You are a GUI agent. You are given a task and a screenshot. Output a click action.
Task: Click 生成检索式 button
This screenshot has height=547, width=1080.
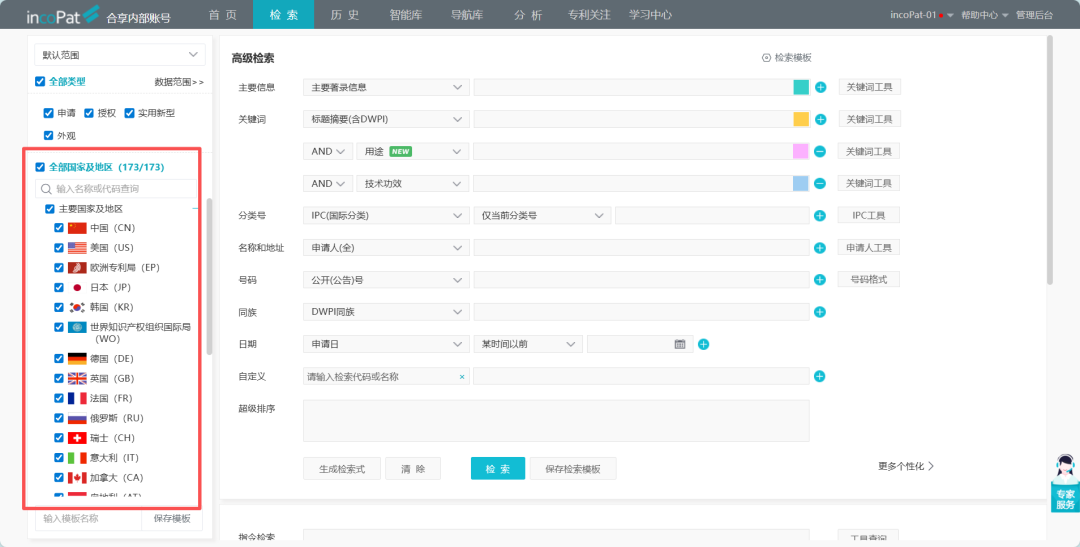(x=342, y=468)
